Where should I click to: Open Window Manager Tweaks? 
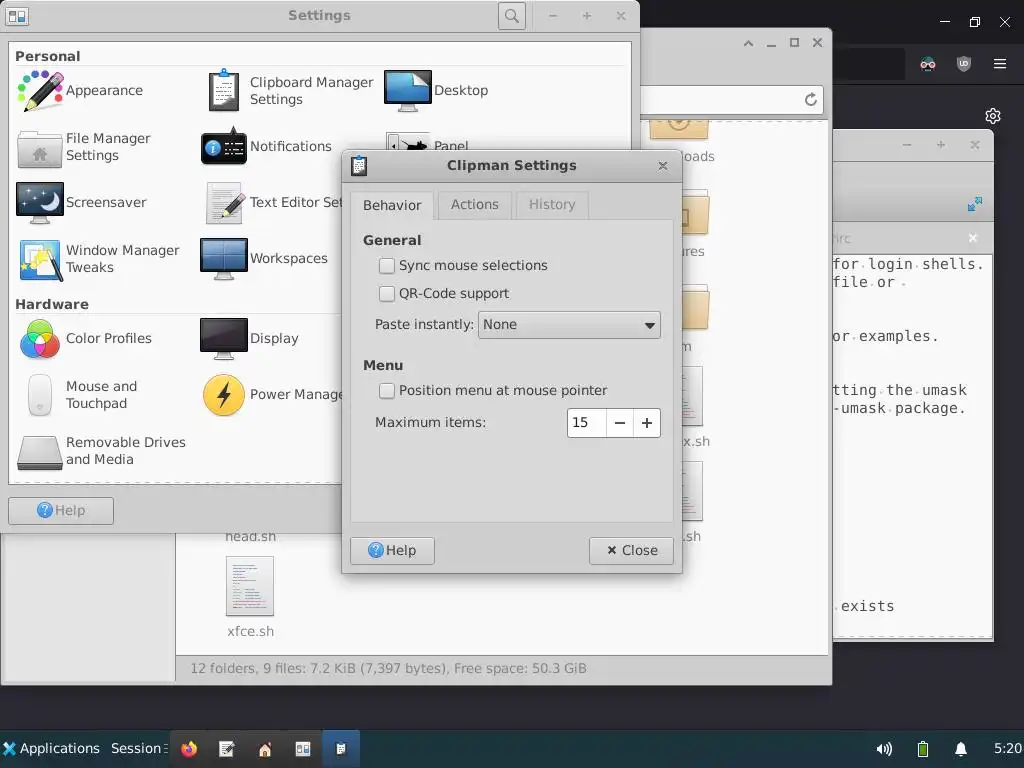[x=98, y=259]
